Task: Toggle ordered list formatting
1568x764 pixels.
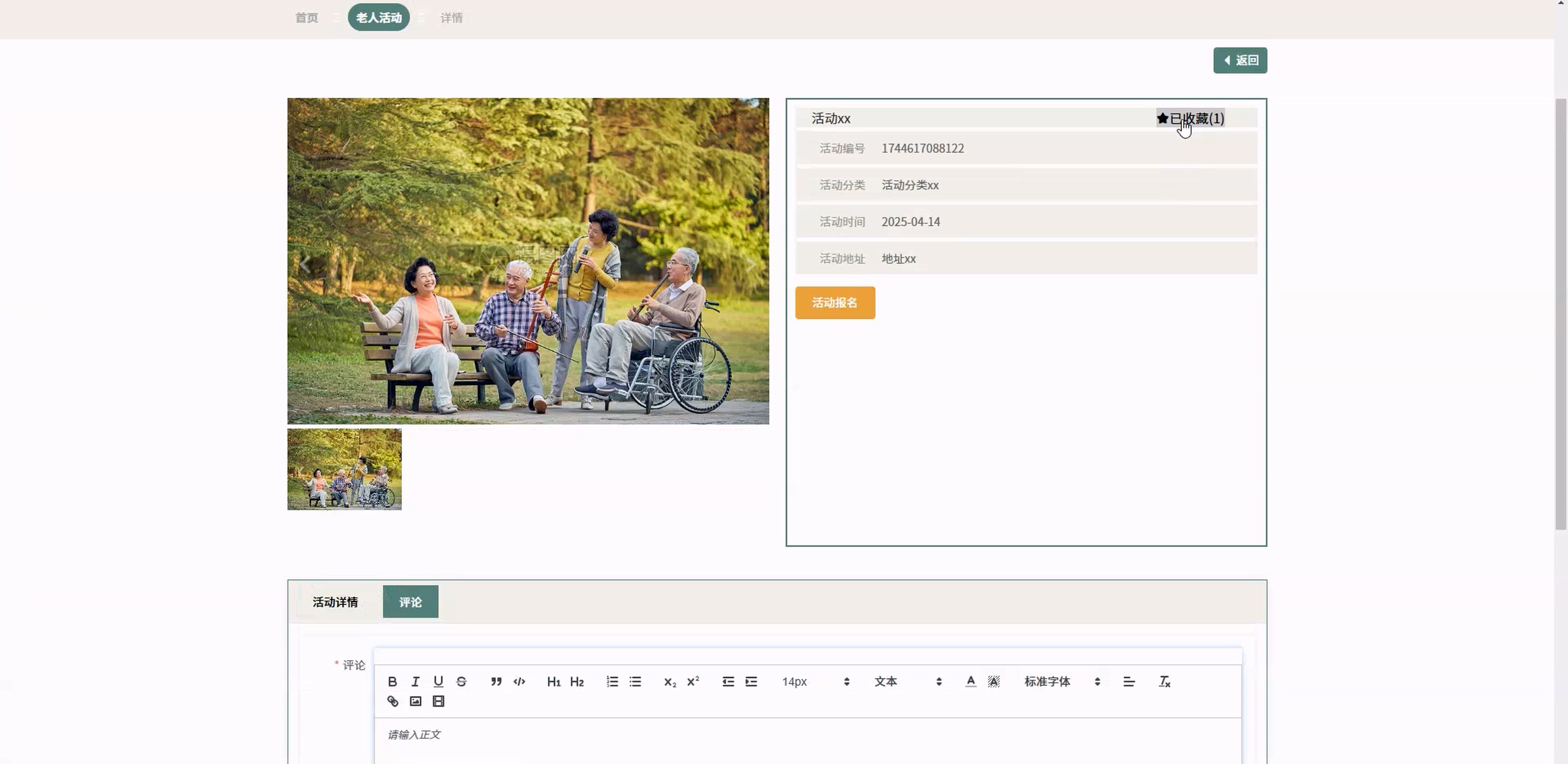Action: (612, 682)
